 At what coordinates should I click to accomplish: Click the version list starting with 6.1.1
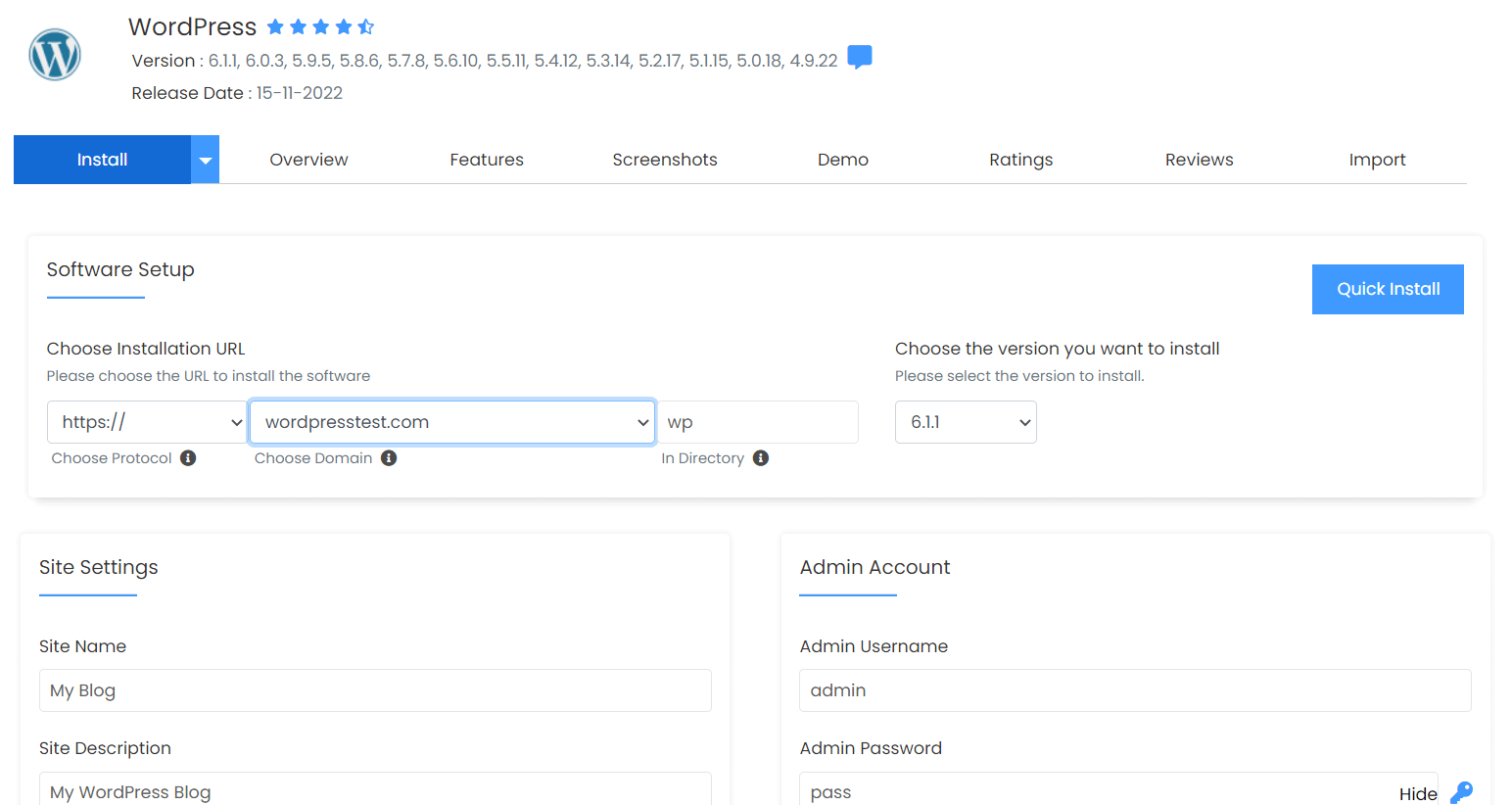pyautogui.click(x=523, y=61)
